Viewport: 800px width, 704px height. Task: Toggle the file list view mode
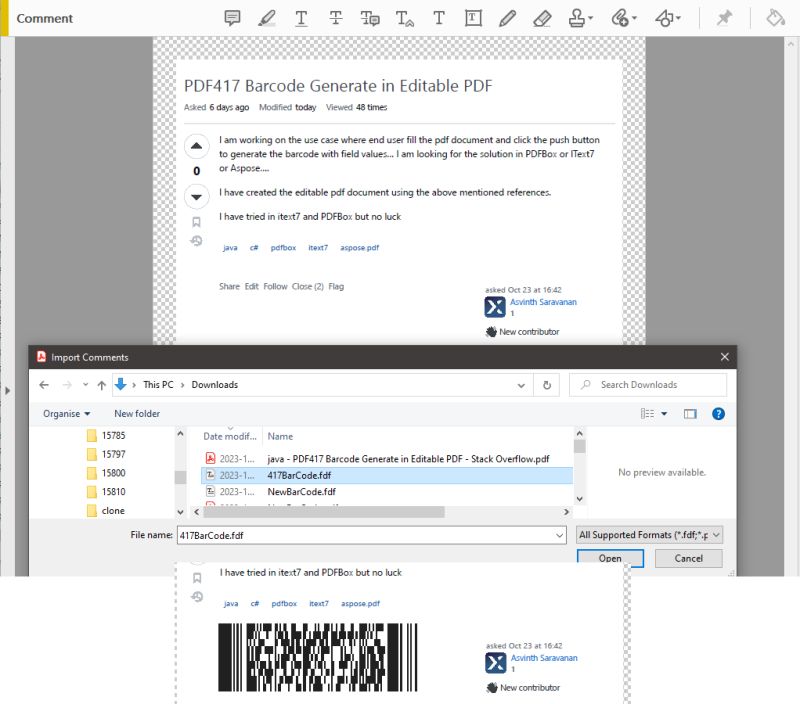[x=647, y=413]
